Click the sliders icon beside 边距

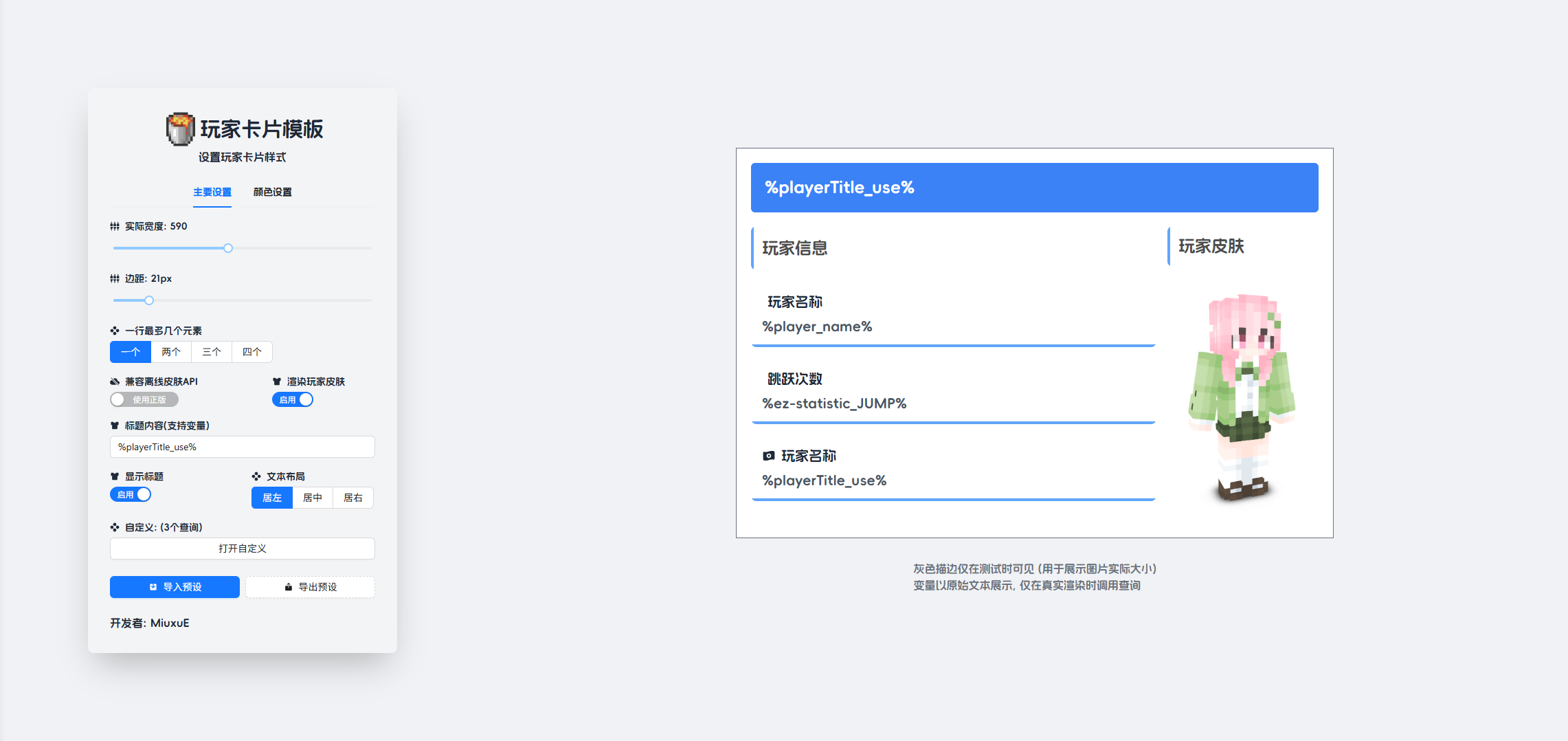115,278
